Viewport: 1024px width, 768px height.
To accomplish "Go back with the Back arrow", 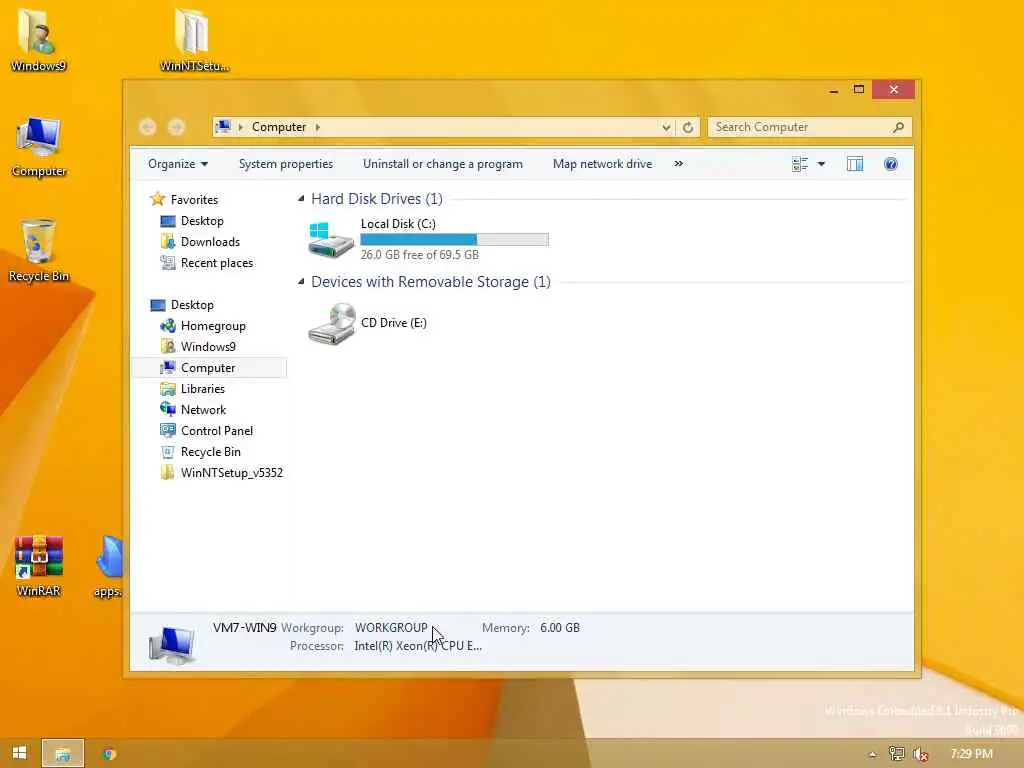I will 148,127.
